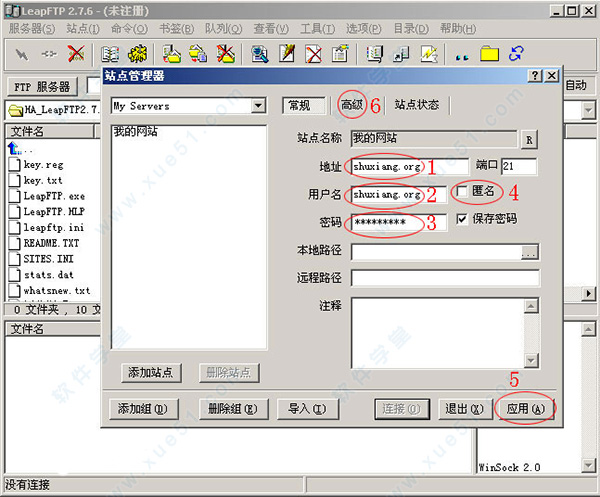
Task: Click the 注释 notes text area
Action: tap(438, 333)
